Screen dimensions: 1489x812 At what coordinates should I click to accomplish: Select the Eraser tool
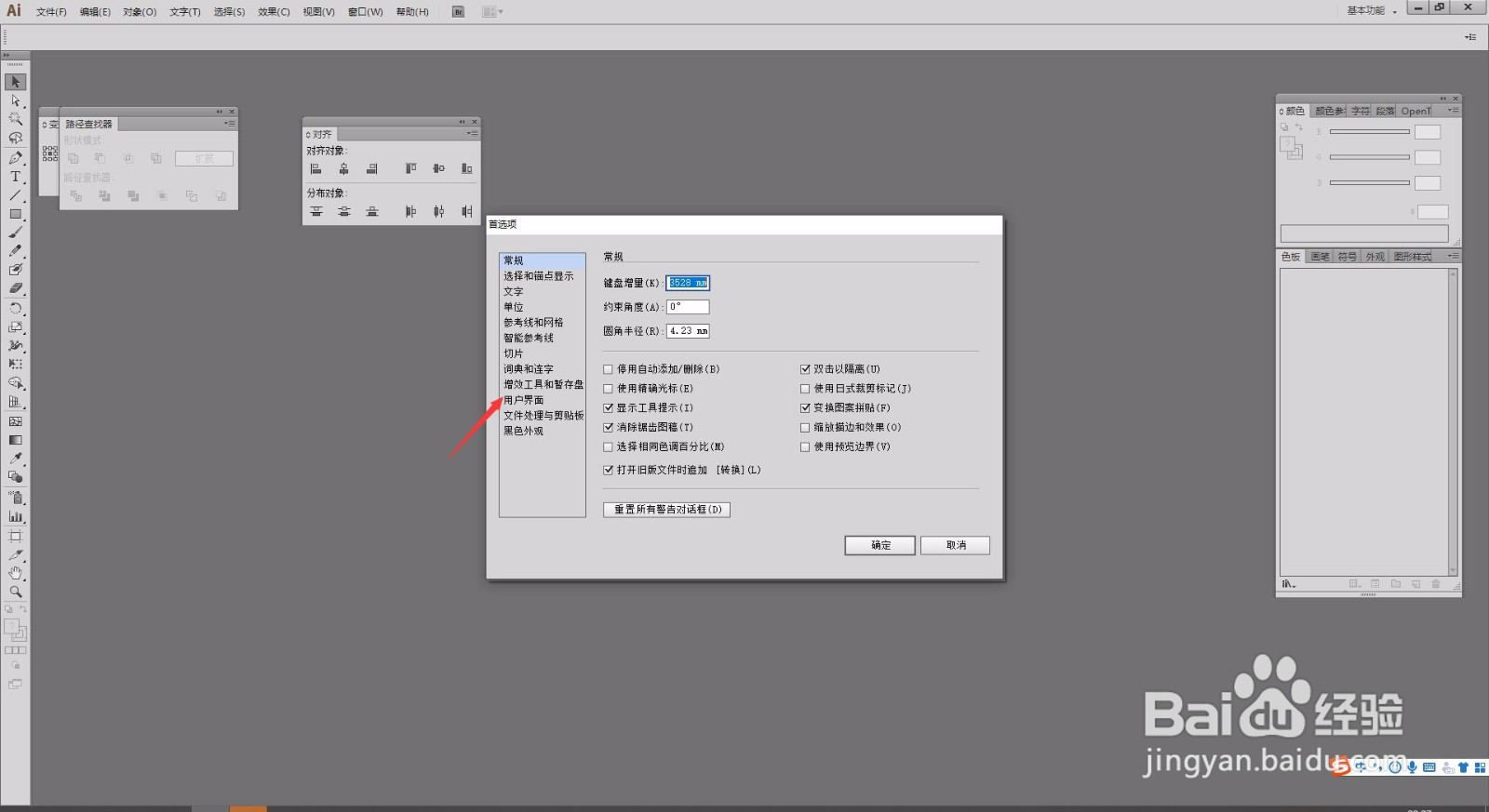[15, 289]
